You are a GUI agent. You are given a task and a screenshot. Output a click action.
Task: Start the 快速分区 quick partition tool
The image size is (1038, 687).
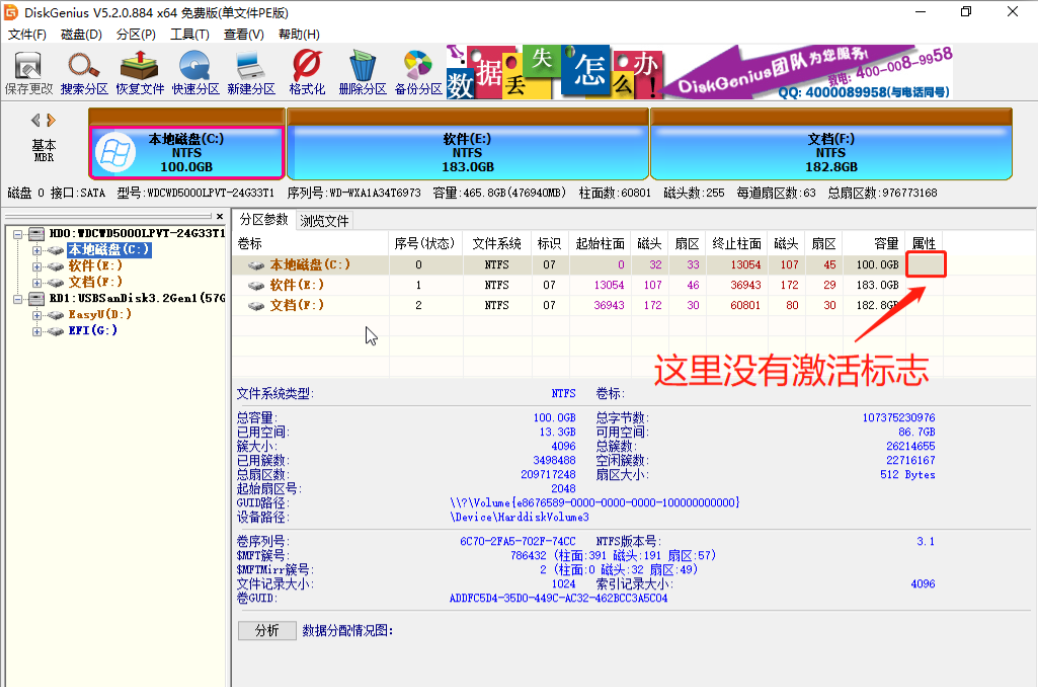(x=195, y=73)
